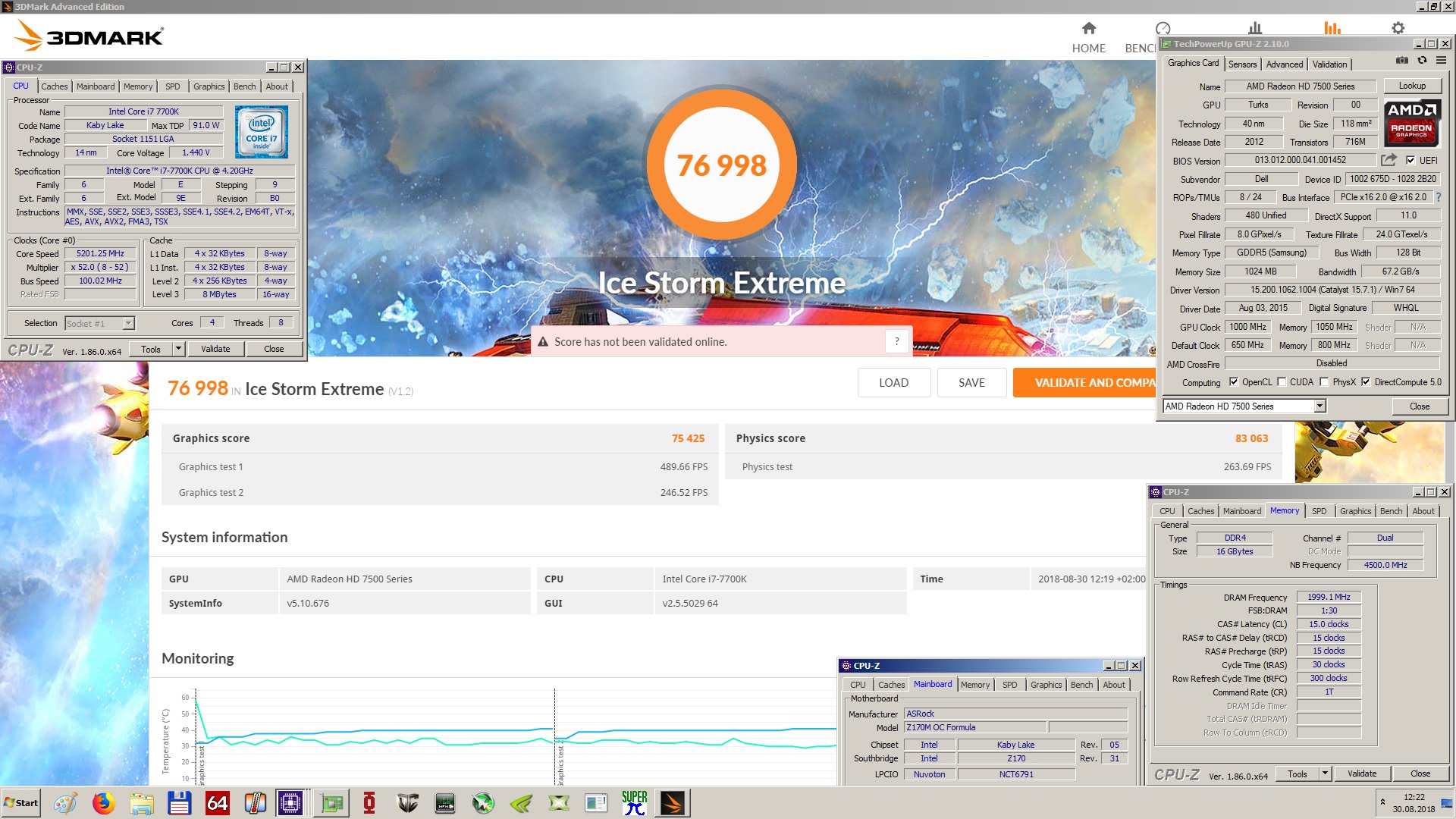1456x819 pixels.
Task: Click the SAVE button in 3DMark
Action: [971, 383]
